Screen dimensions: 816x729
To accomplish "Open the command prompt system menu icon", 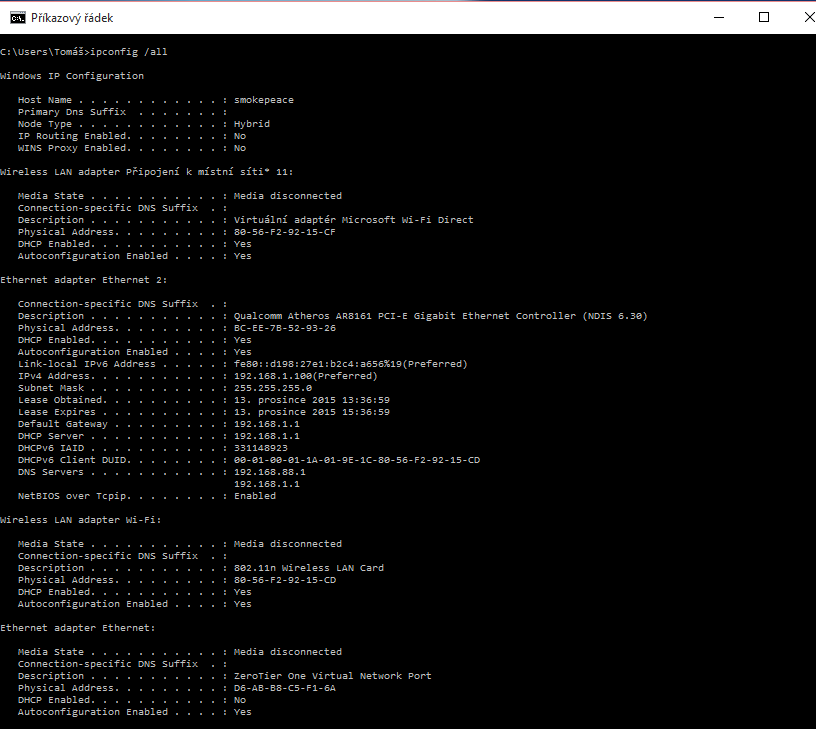I will click(x=18, y=18).
